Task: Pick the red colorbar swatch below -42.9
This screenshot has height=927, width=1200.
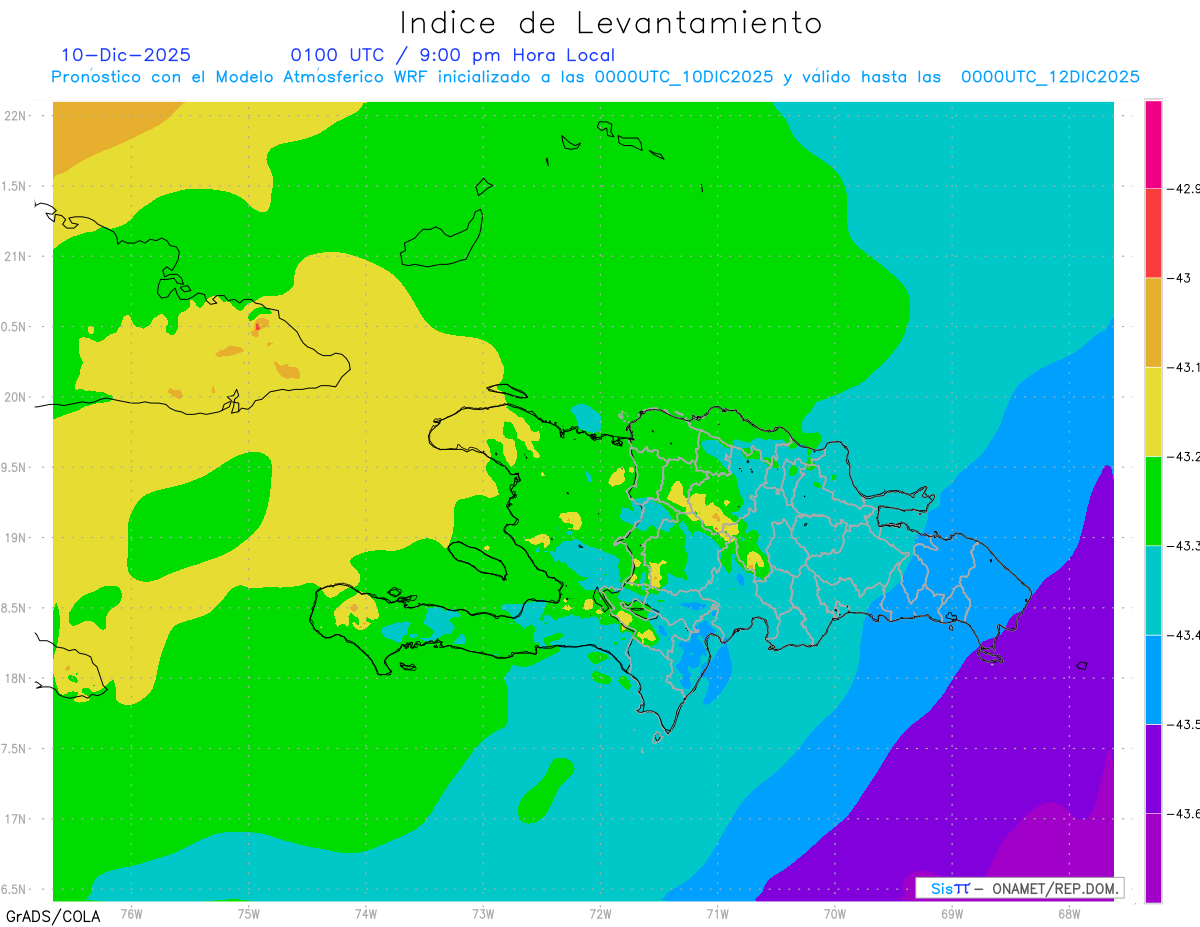Action: tap(1153, 233)
